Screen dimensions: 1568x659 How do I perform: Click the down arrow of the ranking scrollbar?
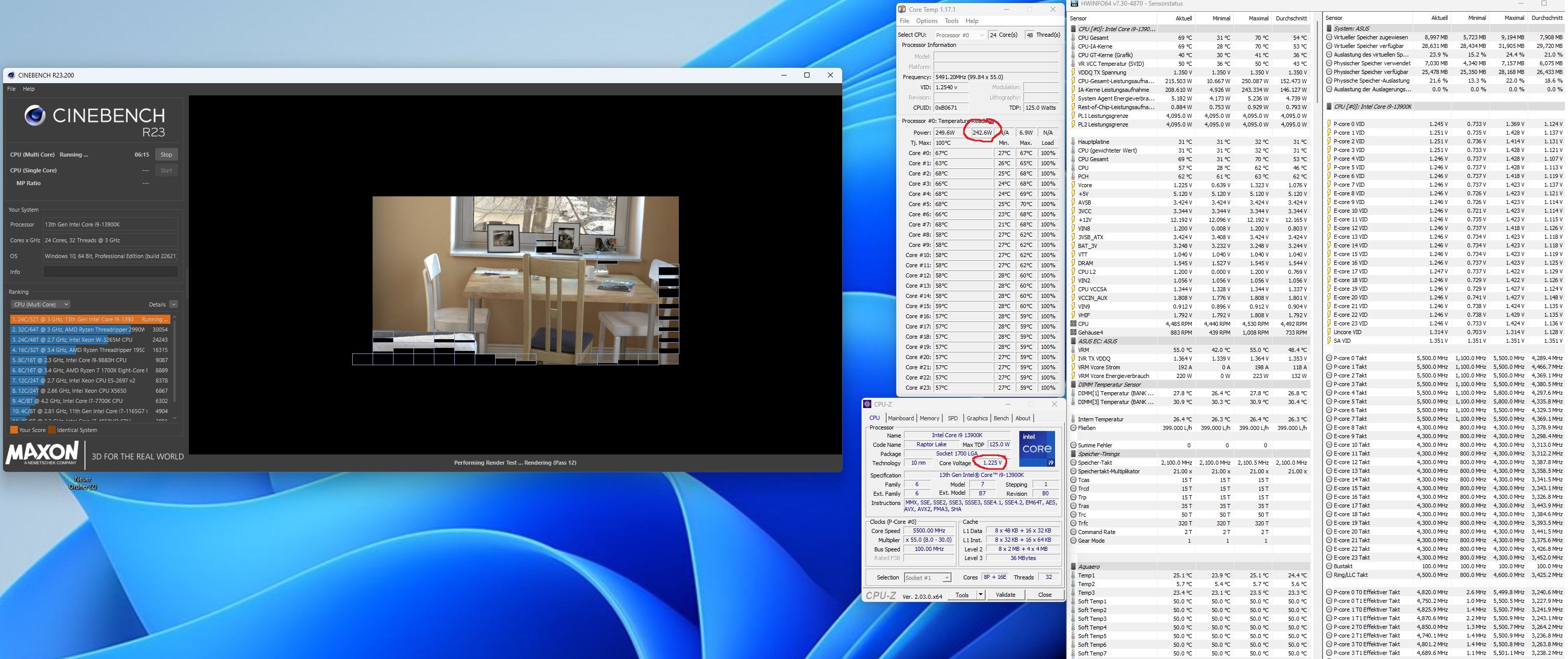[175, 418]
